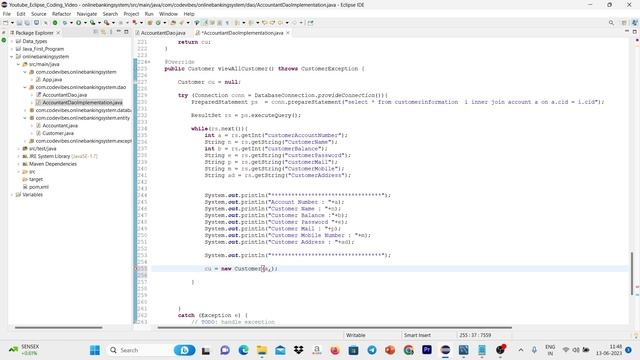Click the editor vertical scrollbar thumb
The height and width of the screenshot is (360, 640).
(x=632, y=273)
